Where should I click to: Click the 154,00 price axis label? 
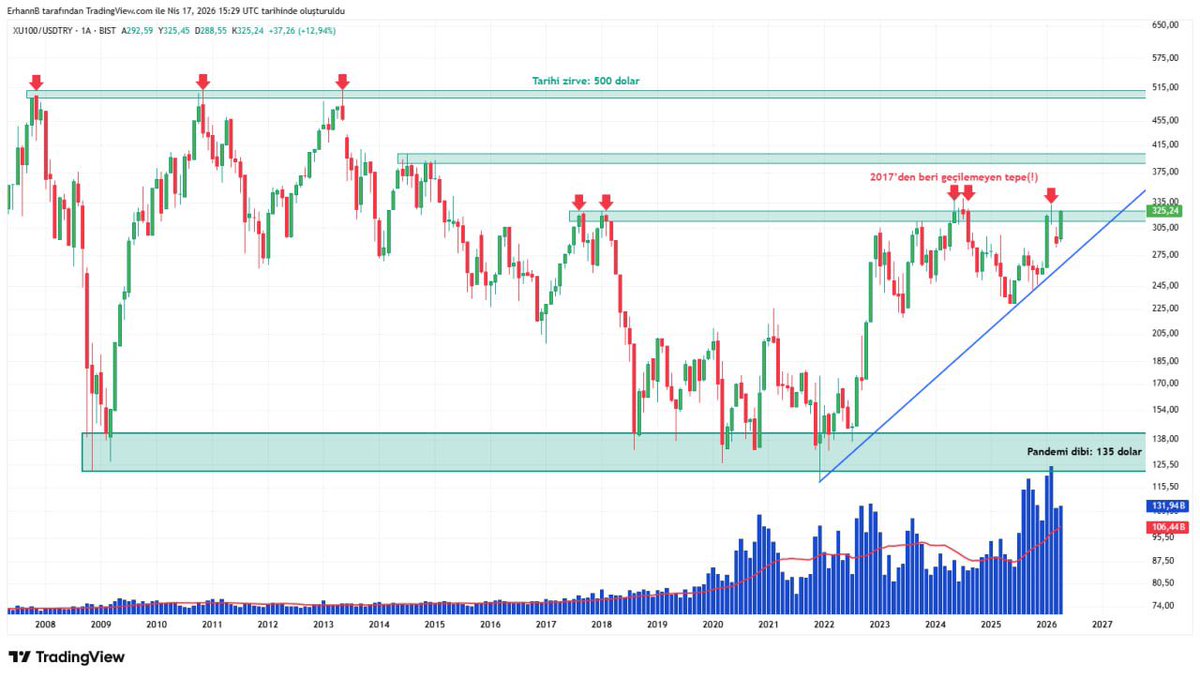coord(1164,410)
